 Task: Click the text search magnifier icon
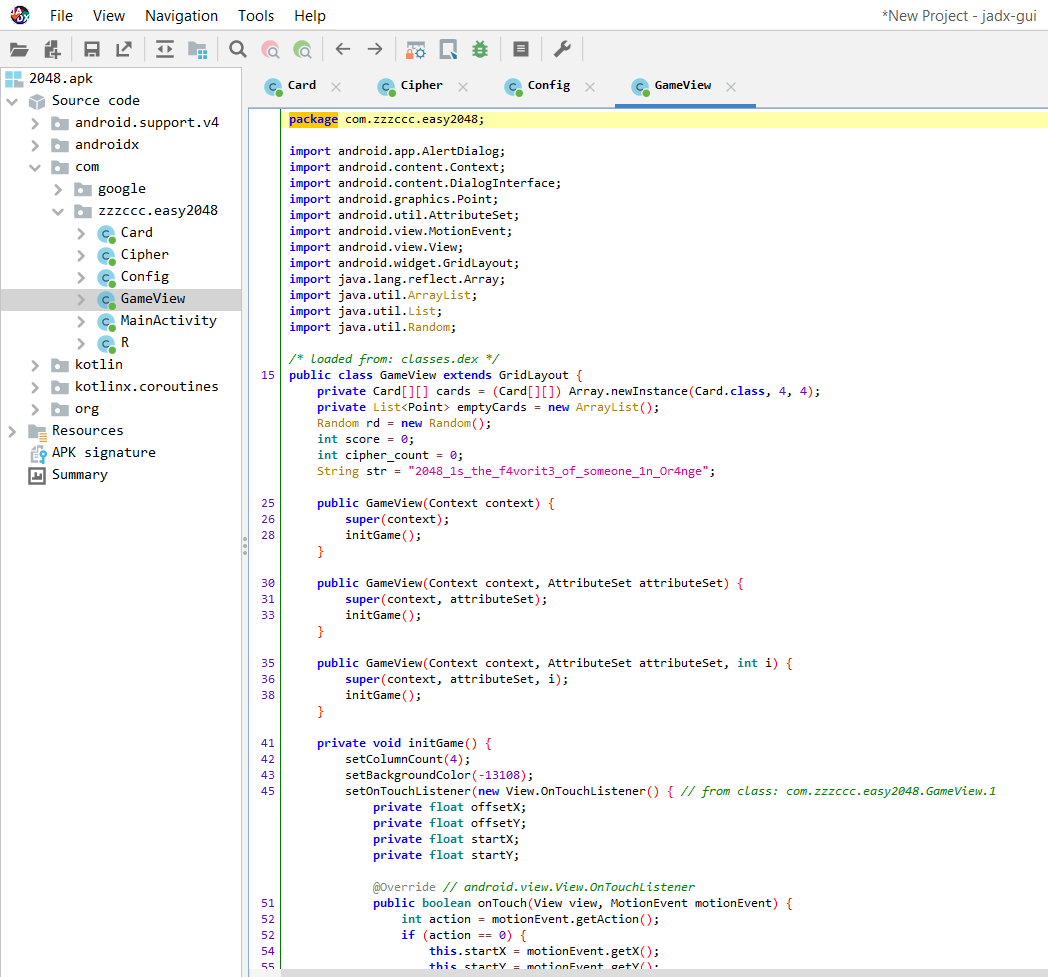pyautogui.click(x=238, y=49)
